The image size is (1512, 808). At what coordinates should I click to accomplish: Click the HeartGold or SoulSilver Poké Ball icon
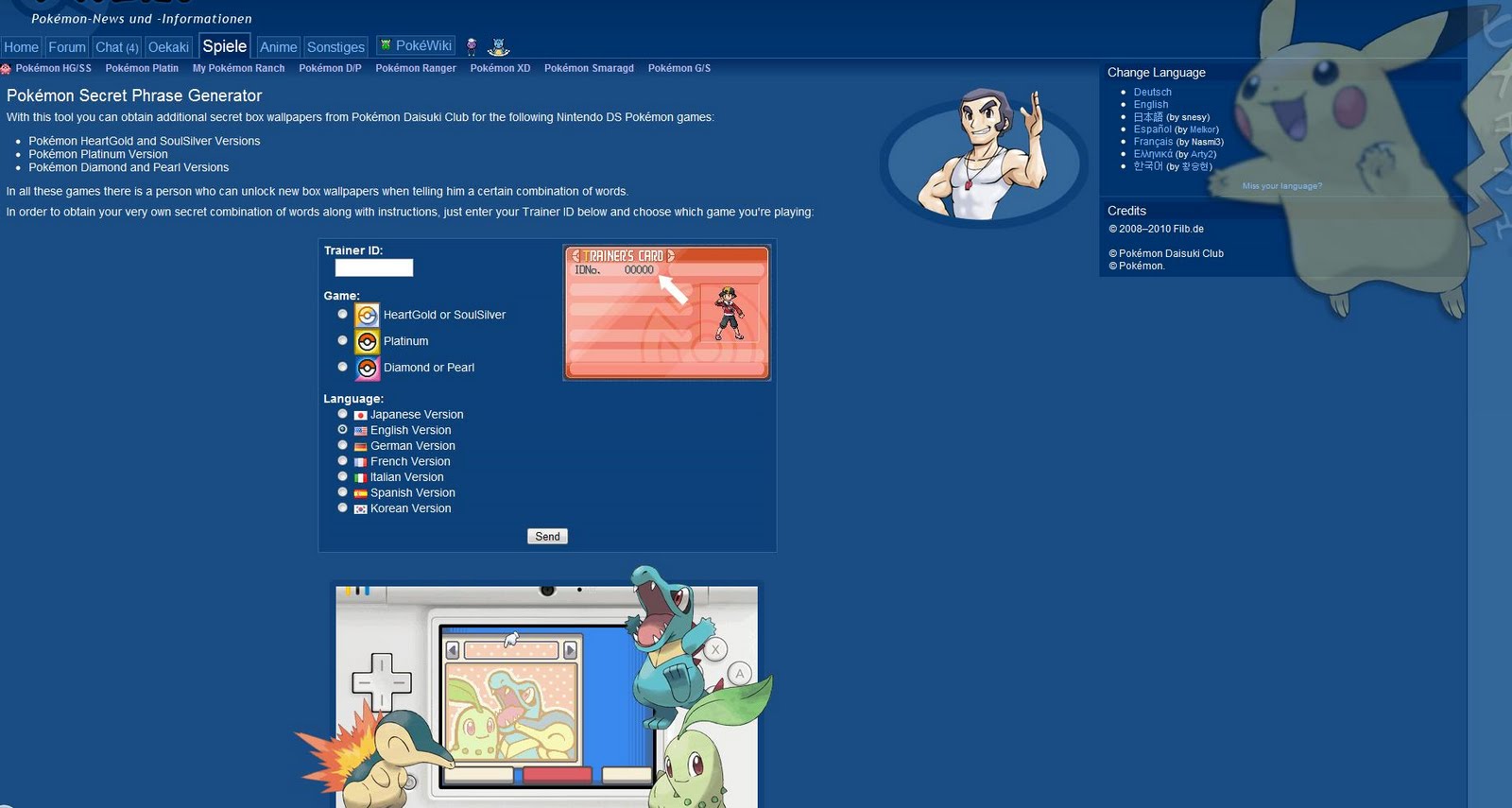(367, 315)
